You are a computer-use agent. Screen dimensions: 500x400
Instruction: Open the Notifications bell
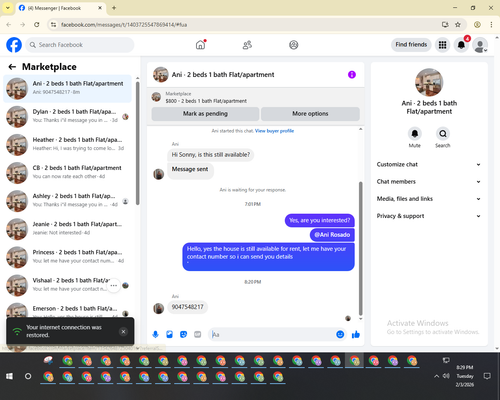[x=461, y=45]
